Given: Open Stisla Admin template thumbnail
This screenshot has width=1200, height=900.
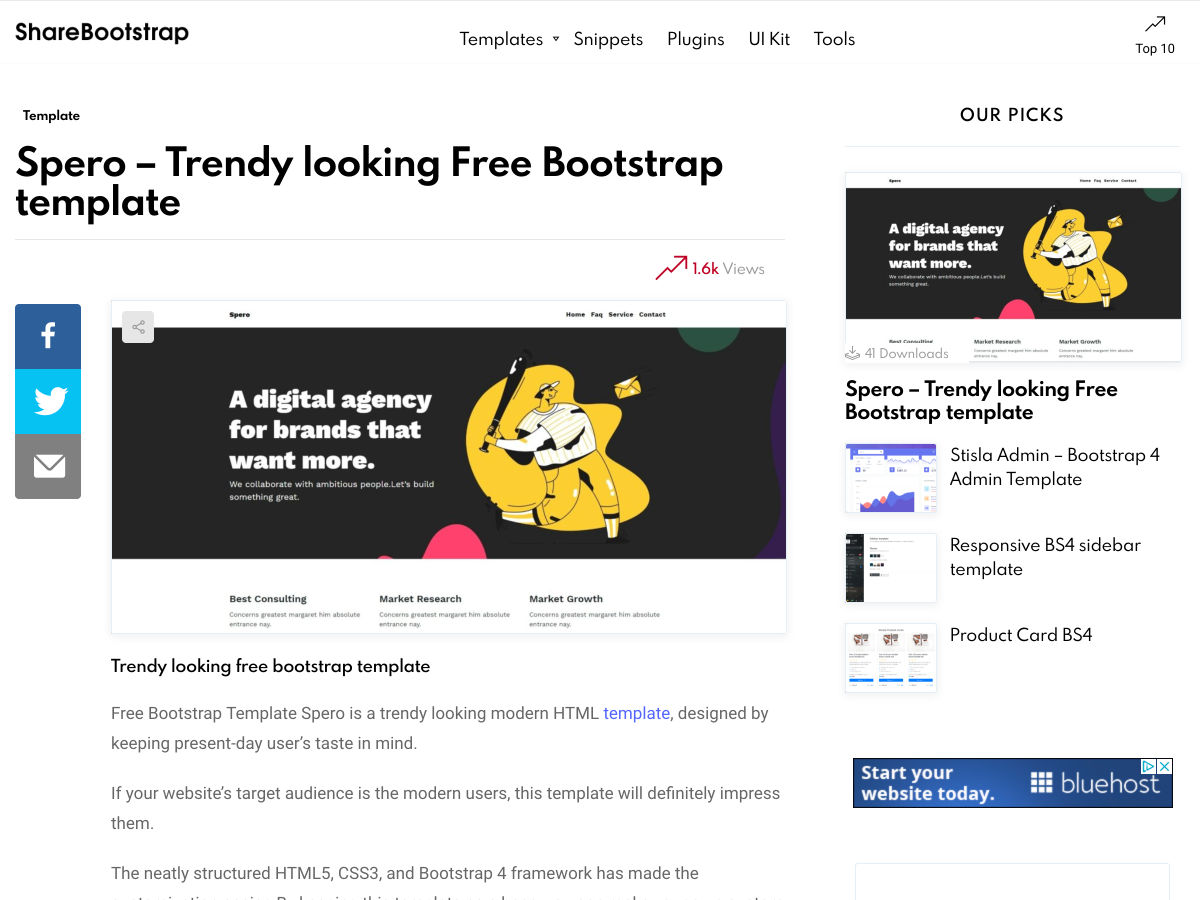Looking at the screenshot, I should point(890,478).
